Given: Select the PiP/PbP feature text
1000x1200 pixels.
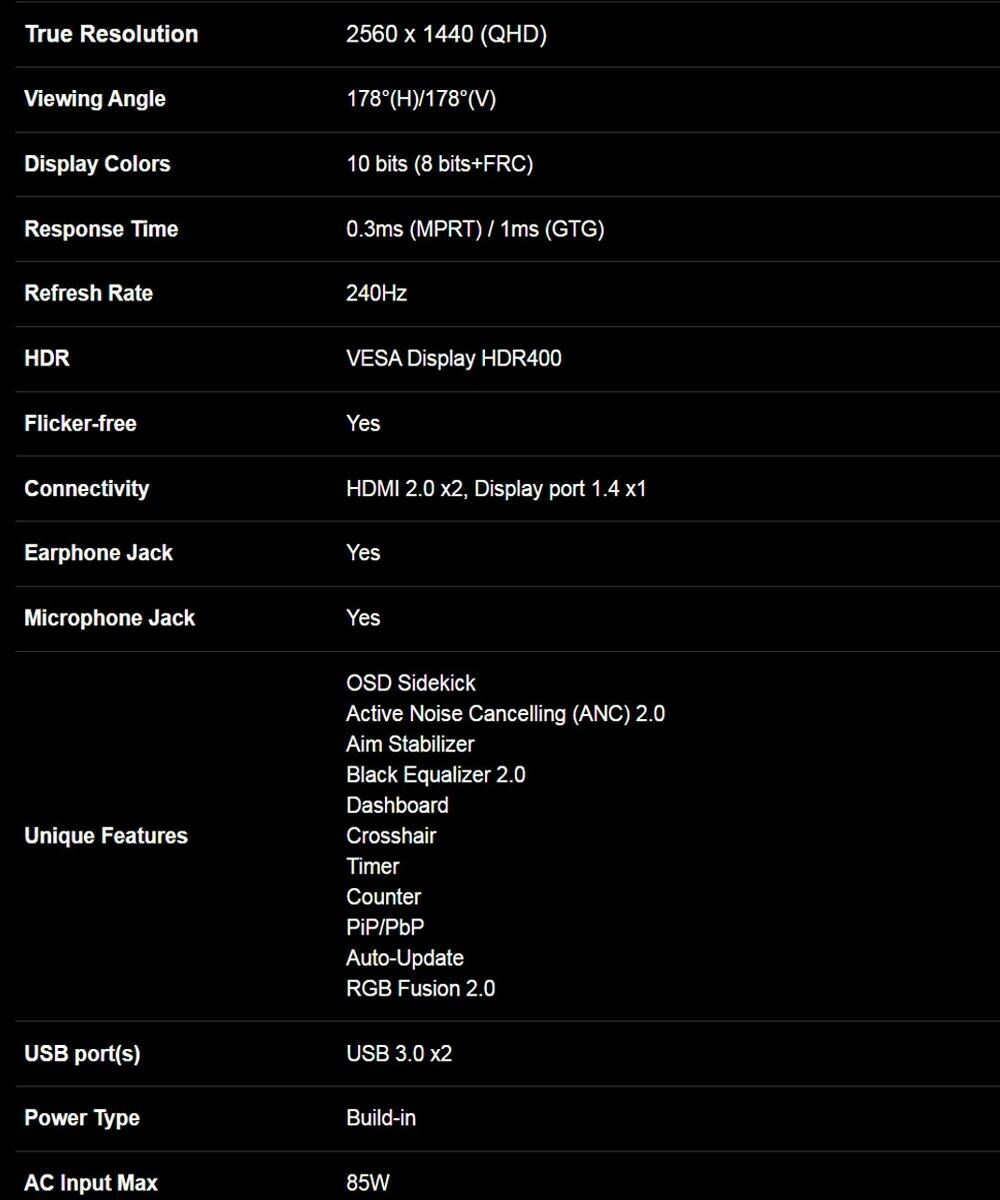Looking at the screenshot, I should point(385,927).
